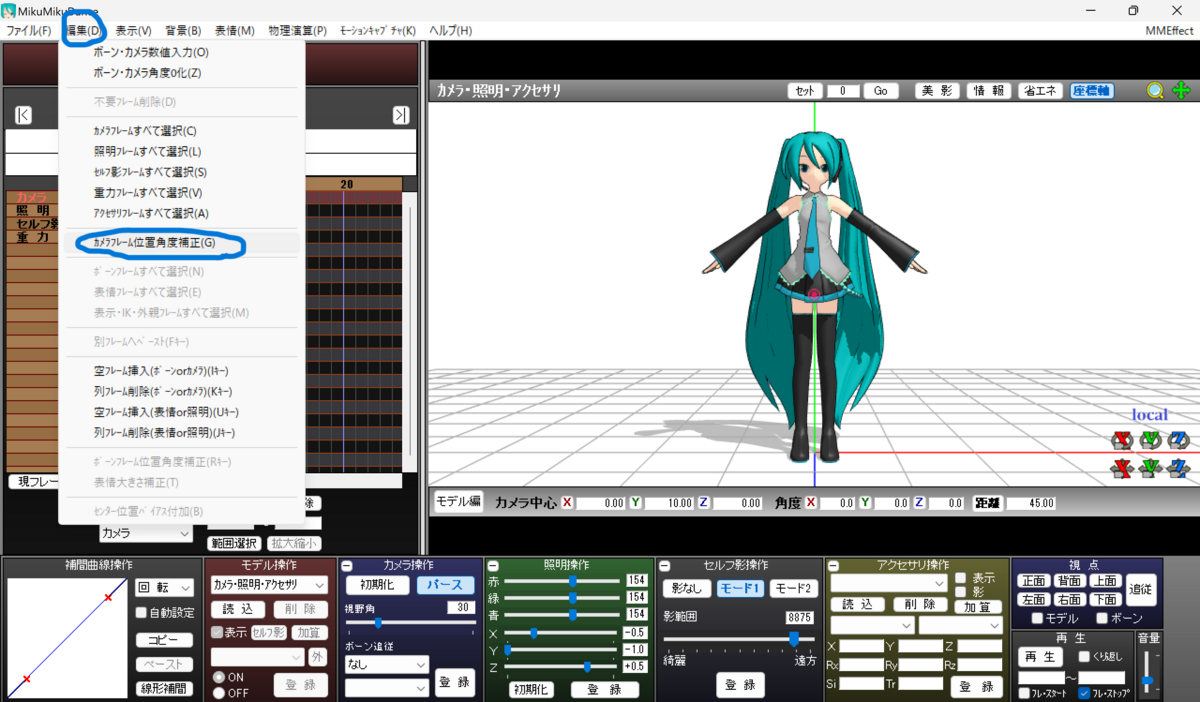The width and height of the screenshot is (1200, 702).
Task: Click the local coordinate label
Action: click(1149, 414)
